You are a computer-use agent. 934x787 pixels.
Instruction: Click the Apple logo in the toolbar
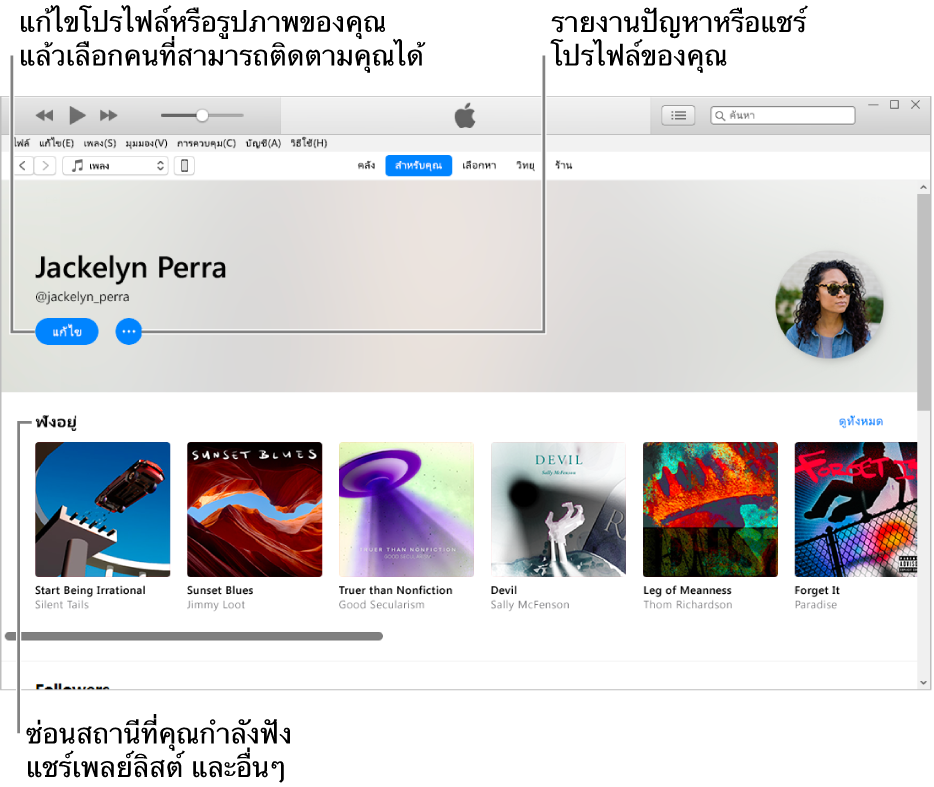(465, 115)
